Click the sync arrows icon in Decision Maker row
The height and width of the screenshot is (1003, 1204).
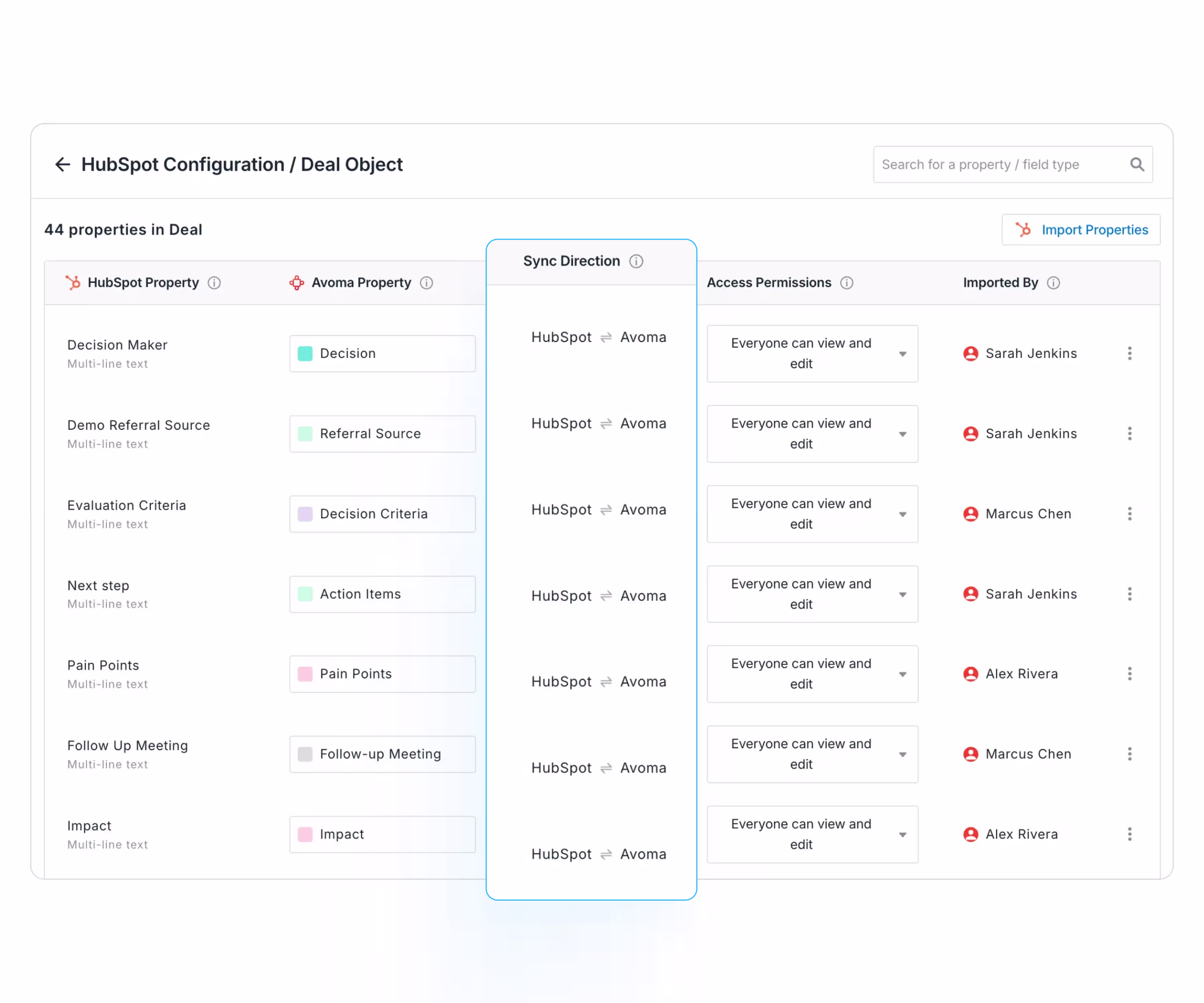[606, 338]
